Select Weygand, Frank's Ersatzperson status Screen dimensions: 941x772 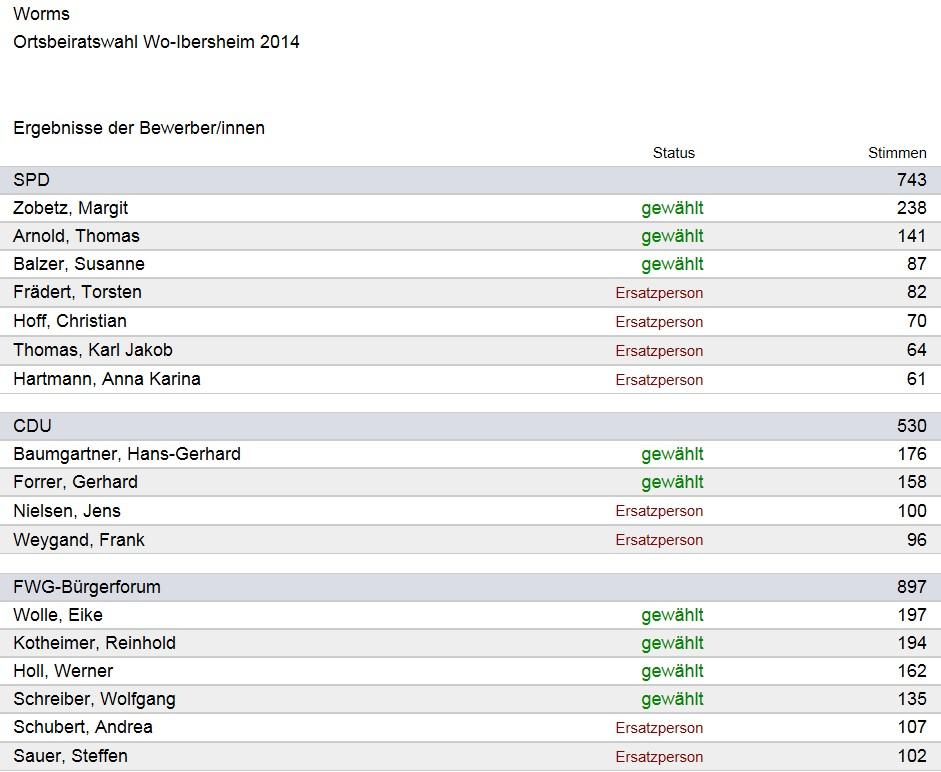tap(659, 540)
